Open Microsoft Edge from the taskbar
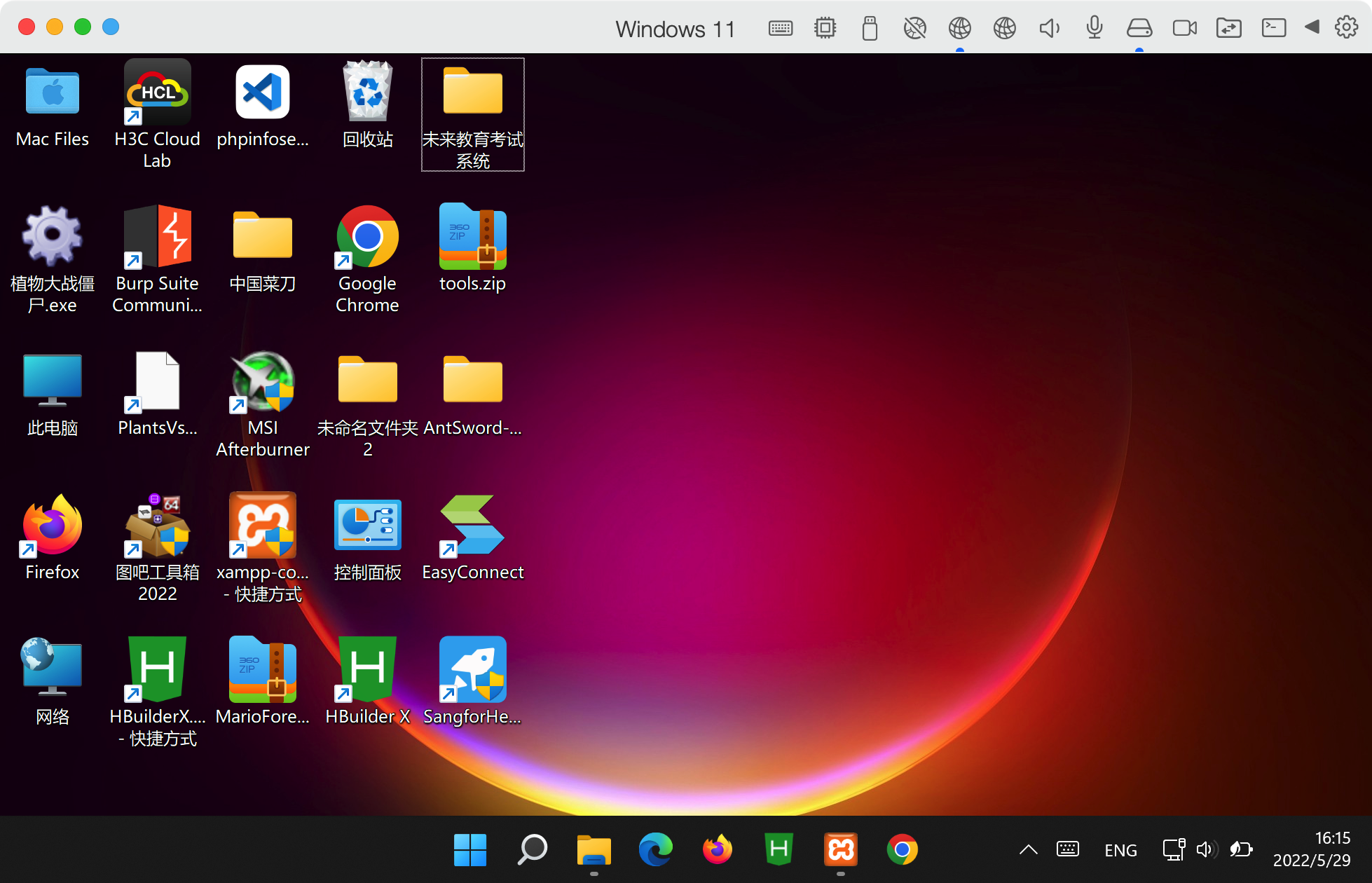Screen dimensions: 1372x883 point(656,849)
